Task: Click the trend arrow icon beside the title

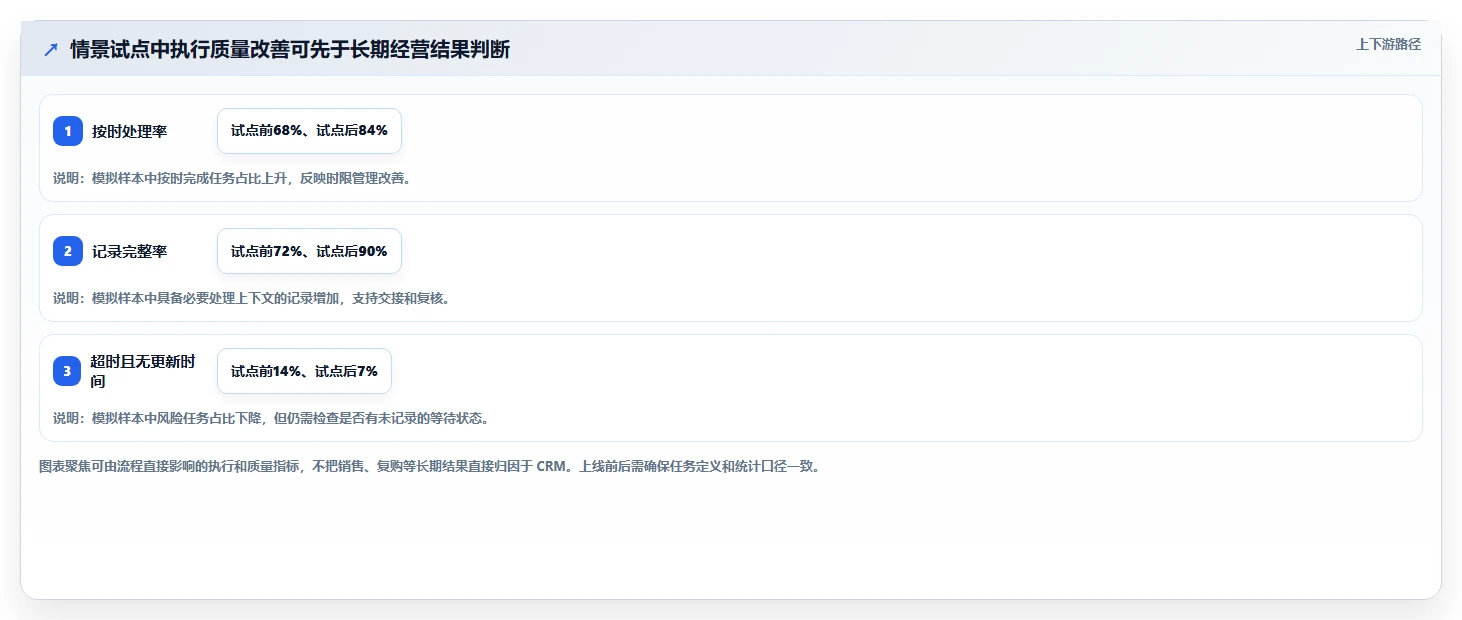Action: [51, 50]
